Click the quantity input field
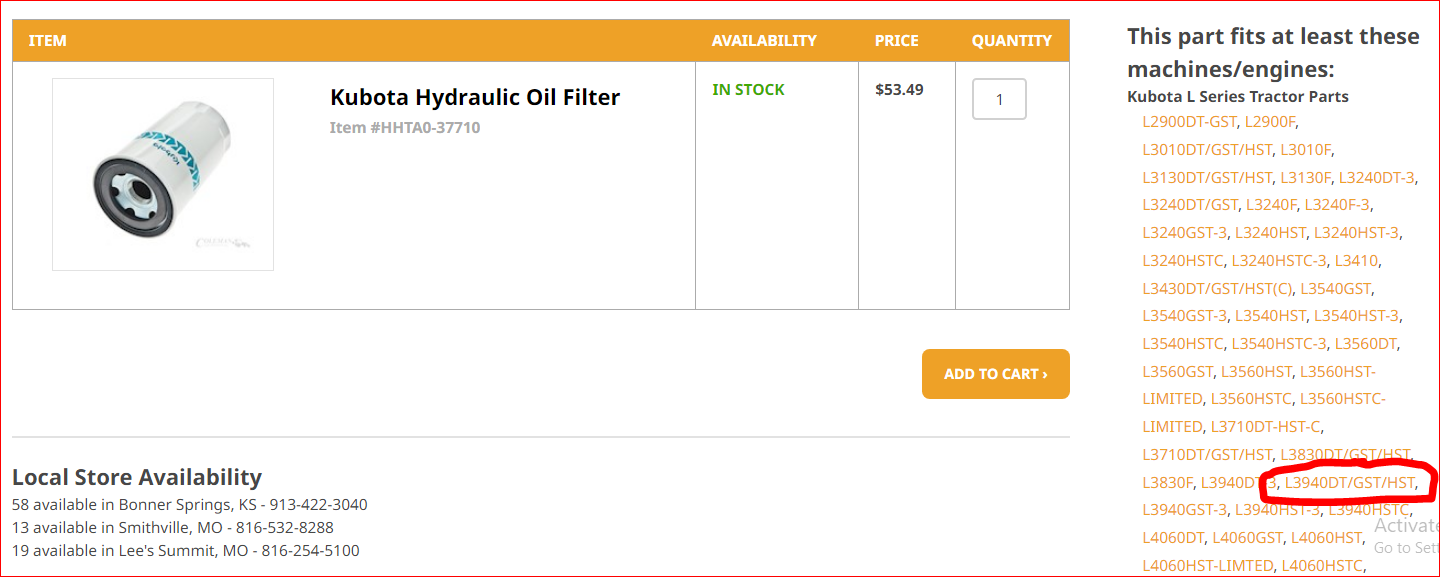Image resolution: width=1440 pixels, height=577 pixels. (999, 100)
